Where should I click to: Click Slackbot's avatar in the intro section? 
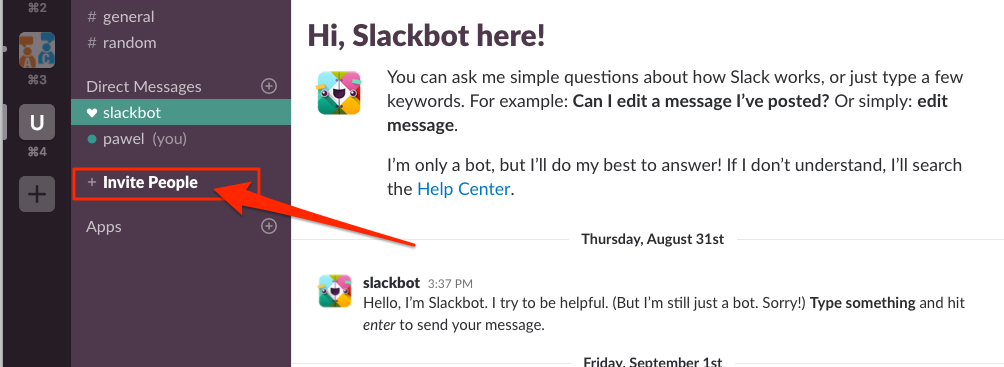pyautogui.click(x=339, y=94)
